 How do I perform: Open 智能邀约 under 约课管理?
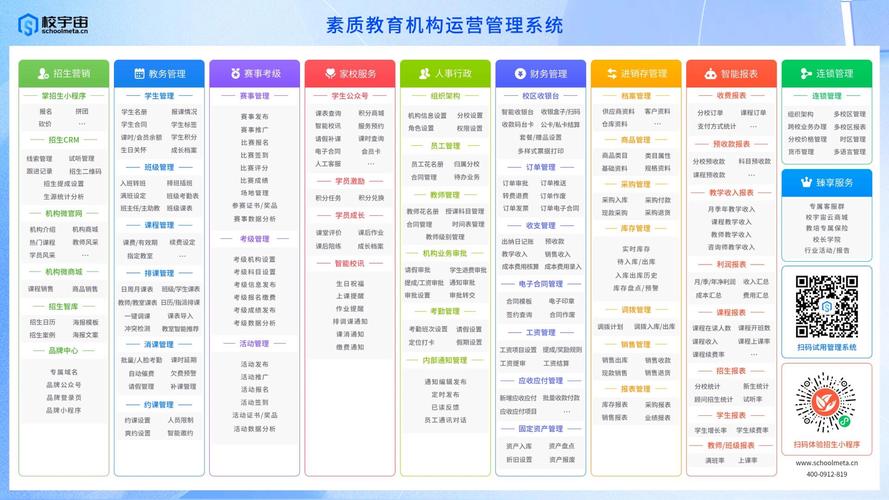pos(180,433)
